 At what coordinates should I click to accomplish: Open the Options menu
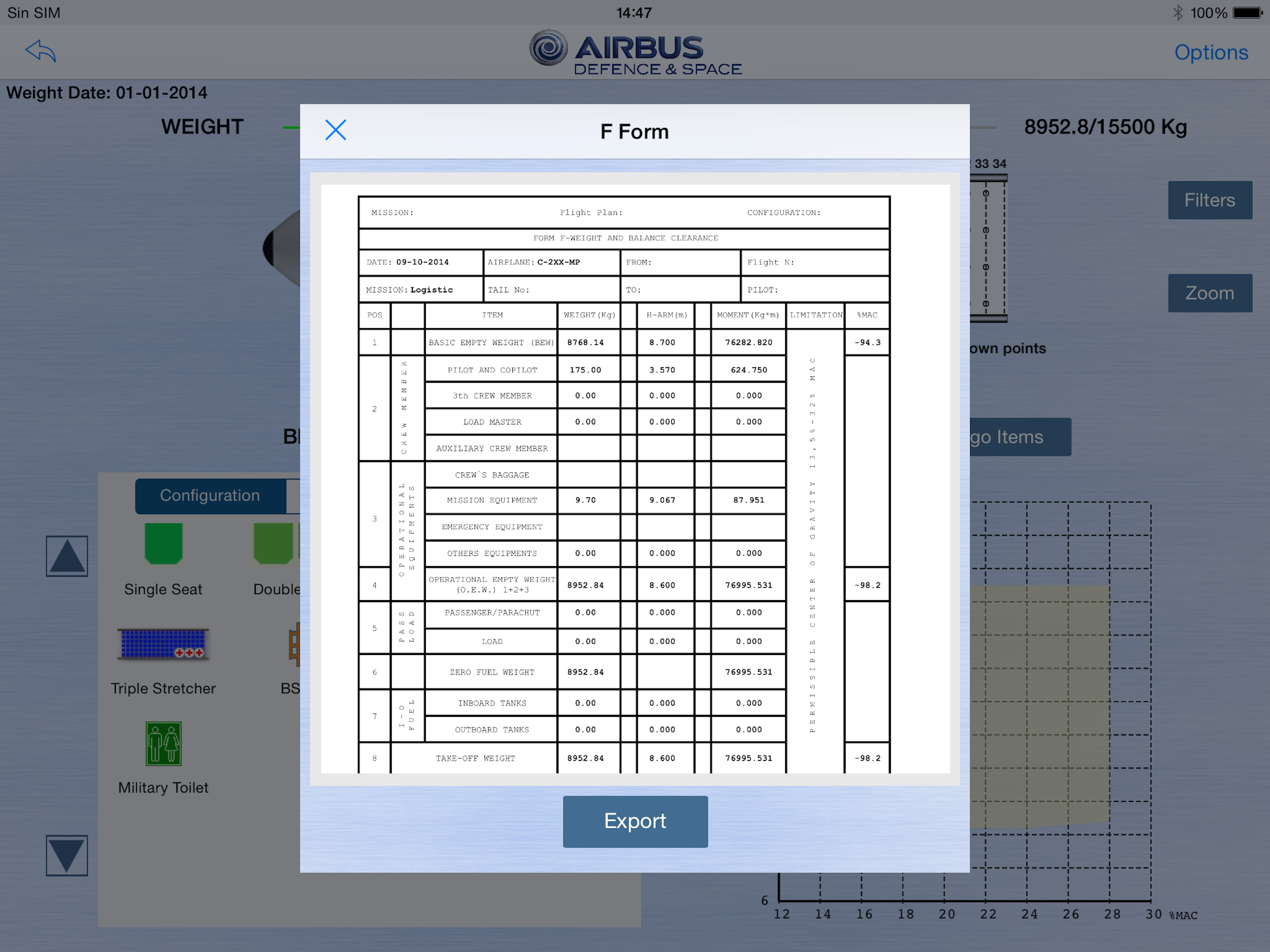(x=1211, y=52)
